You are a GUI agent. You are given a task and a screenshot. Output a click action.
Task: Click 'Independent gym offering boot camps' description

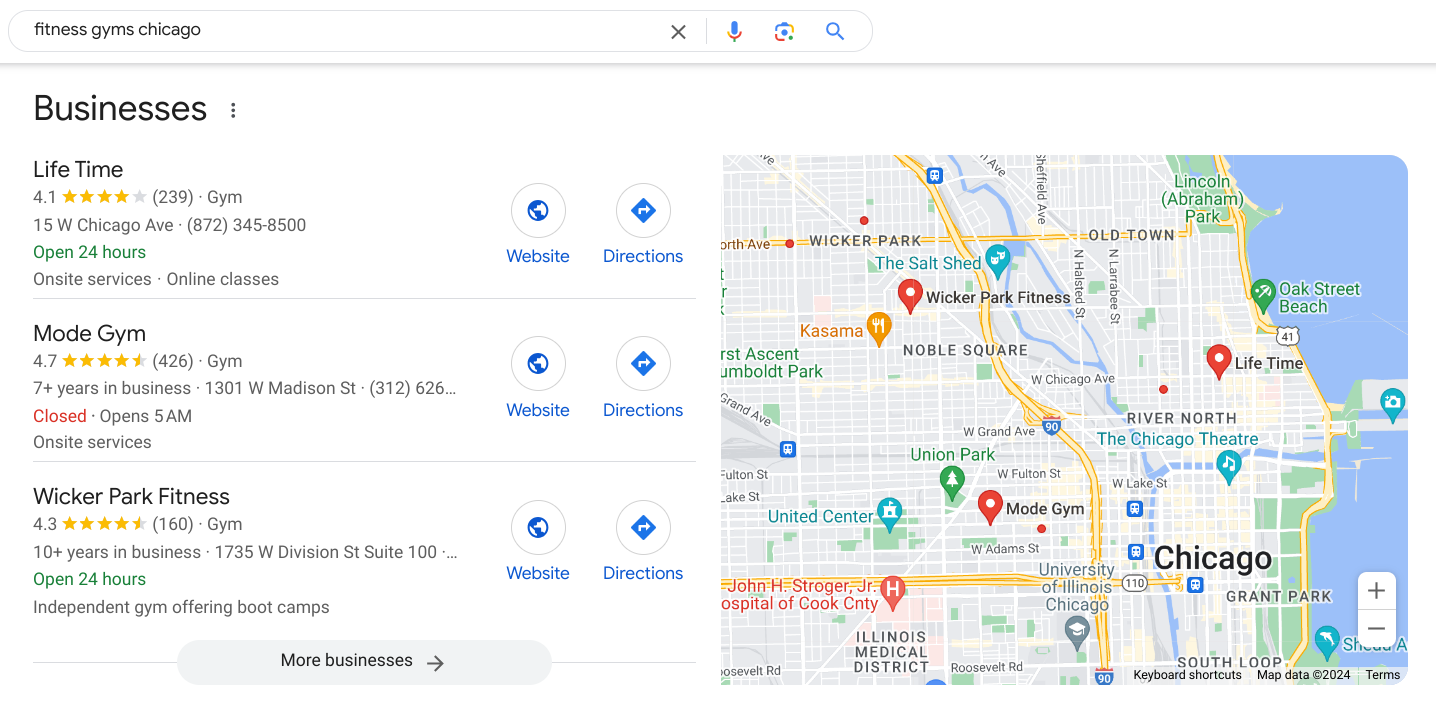[x=181, y=607]
